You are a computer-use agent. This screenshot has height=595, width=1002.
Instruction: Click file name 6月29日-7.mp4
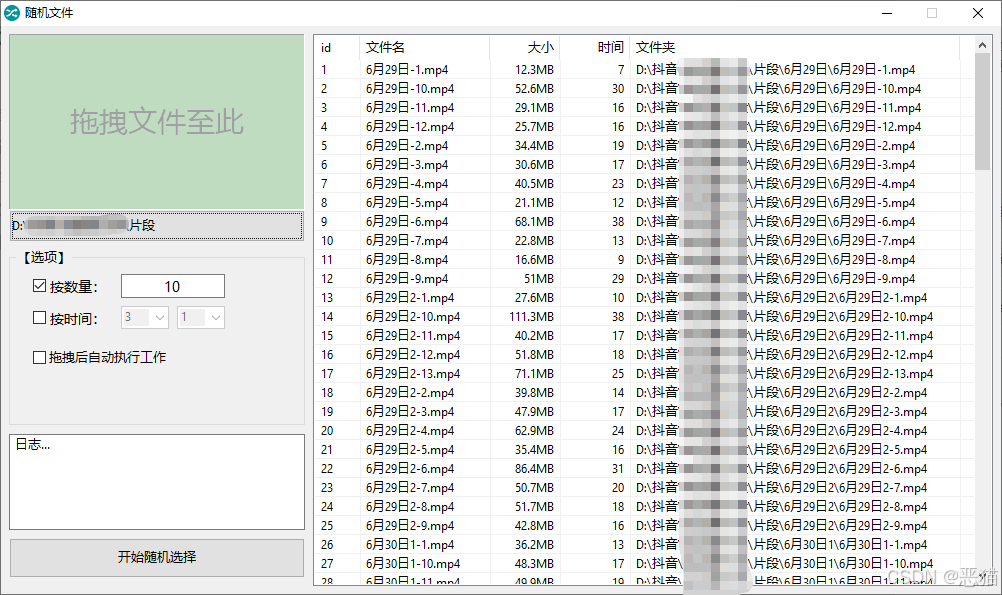point(407,241)
